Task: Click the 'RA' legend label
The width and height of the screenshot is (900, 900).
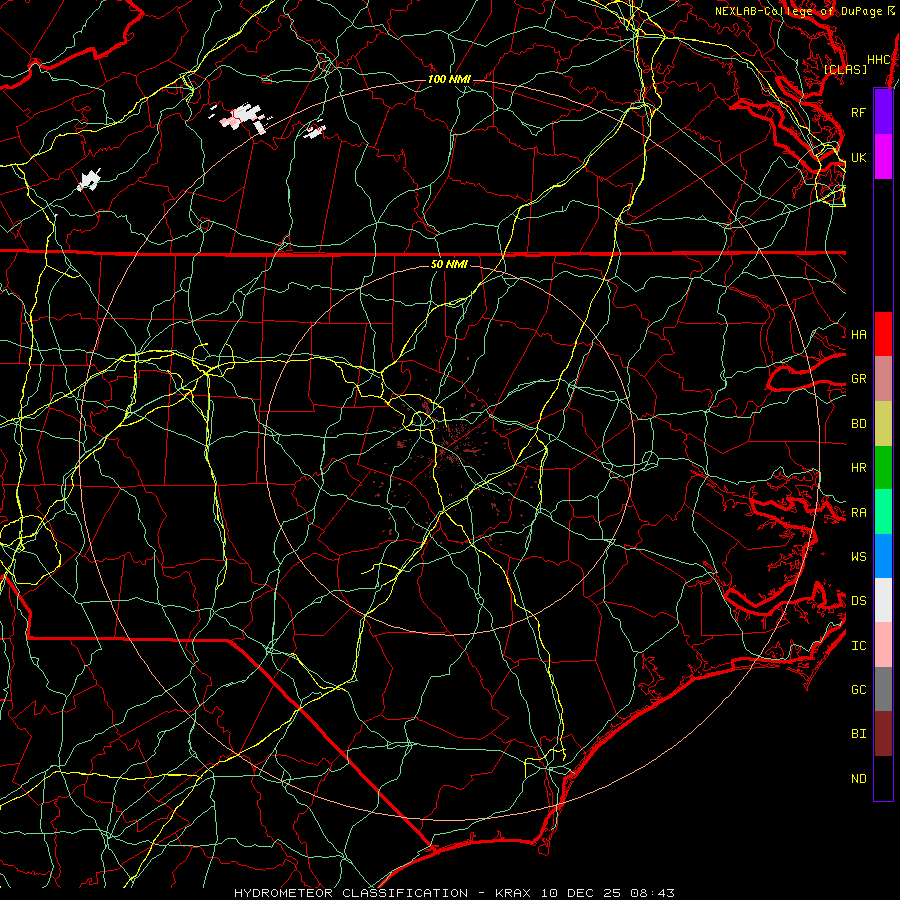Action: click(x=858, y=513)
